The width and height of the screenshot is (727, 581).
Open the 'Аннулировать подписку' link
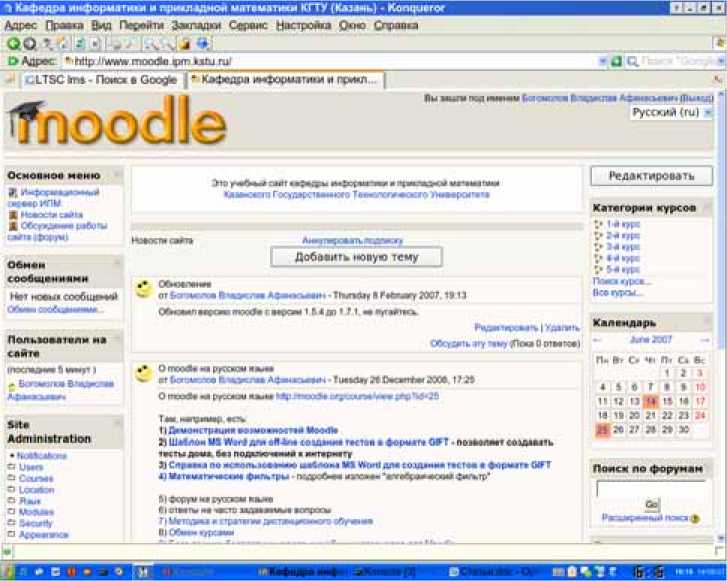pos(352,240)
